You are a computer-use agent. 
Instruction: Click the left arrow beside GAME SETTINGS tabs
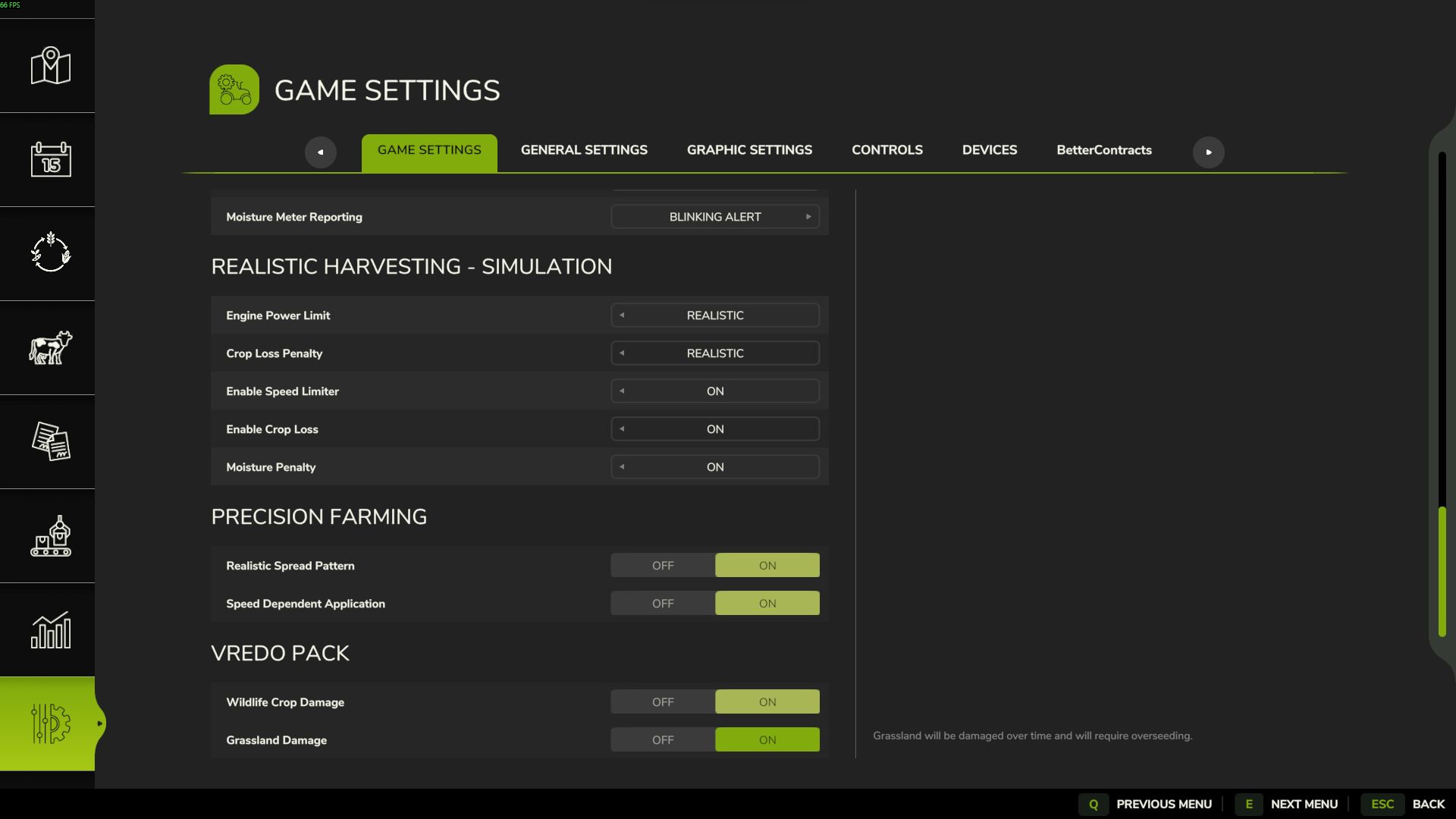pos(320,152)
